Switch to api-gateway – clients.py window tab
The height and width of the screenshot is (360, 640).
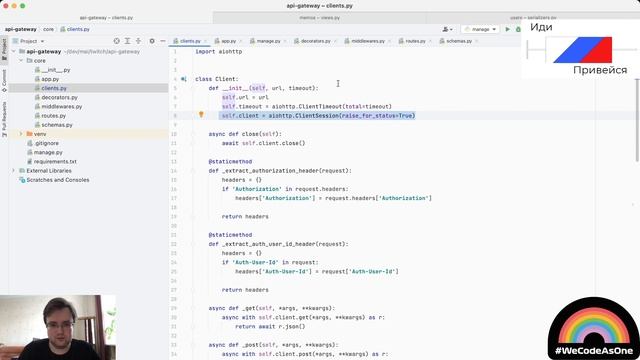point(106,18)
